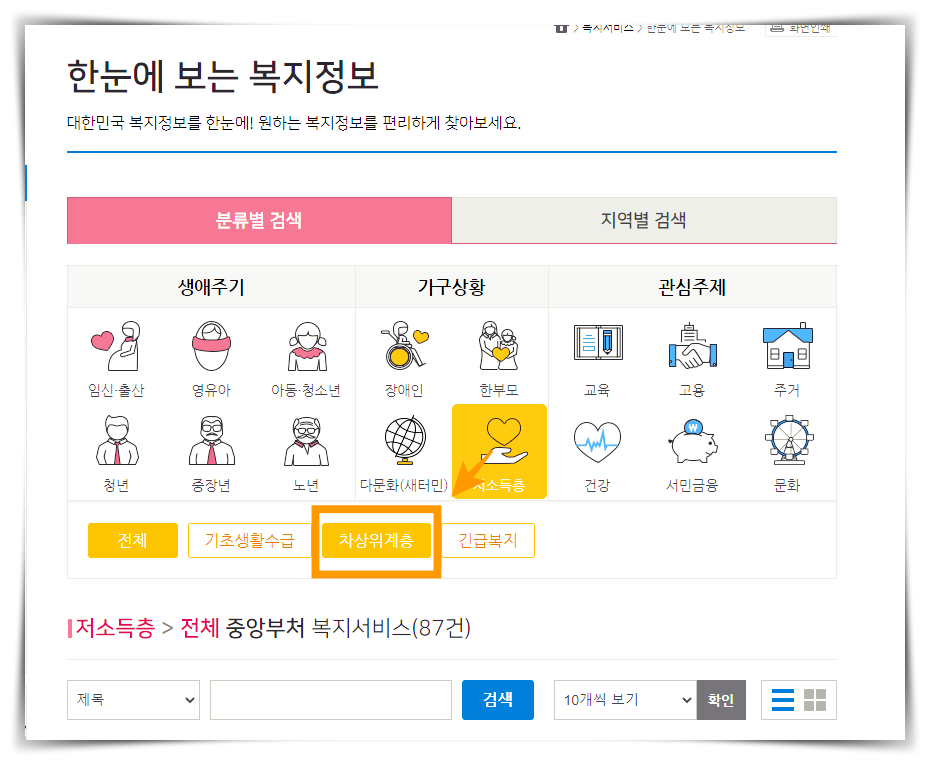930x765 pixels.
Task: Switch to list view layout
Action: [782, 700]
